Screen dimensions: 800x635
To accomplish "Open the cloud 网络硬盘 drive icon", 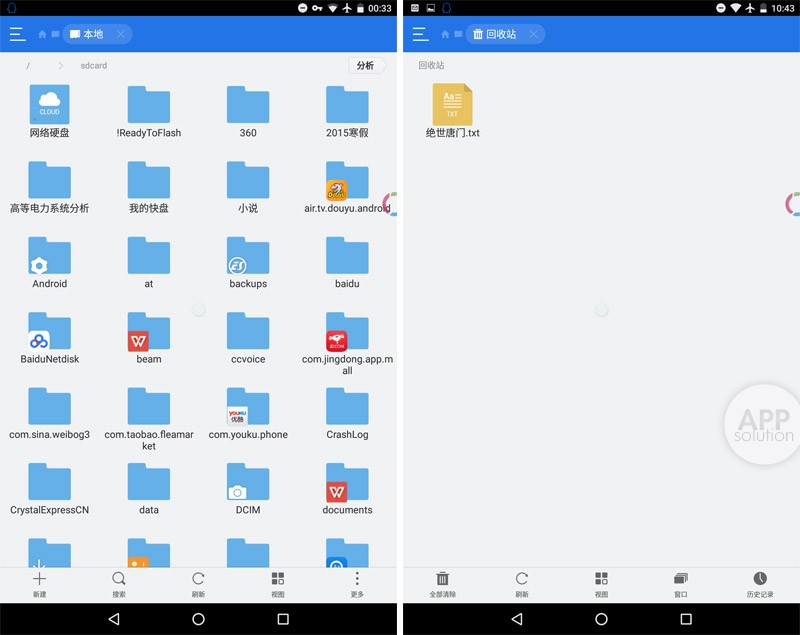I will click(49, 103).
